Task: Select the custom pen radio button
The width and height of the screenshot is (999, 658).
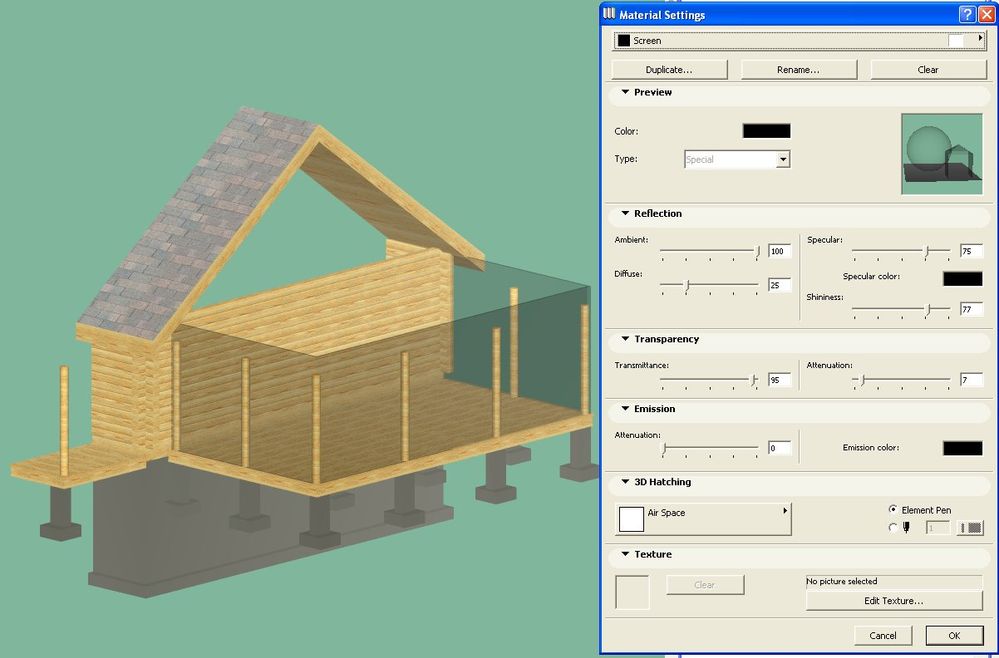Action: coord(893,527)
